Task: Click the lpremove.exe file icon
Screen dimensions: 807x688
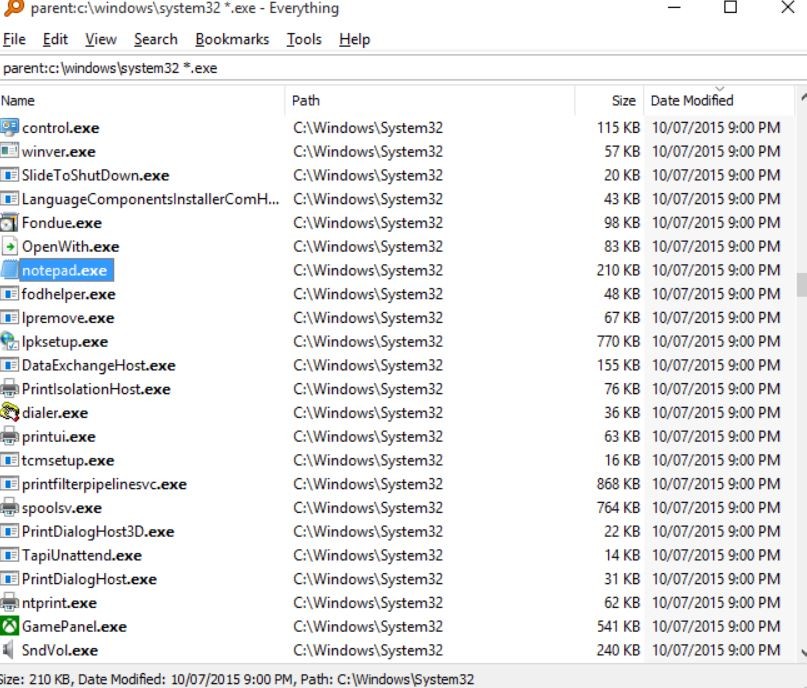Action: coord(9,317)
